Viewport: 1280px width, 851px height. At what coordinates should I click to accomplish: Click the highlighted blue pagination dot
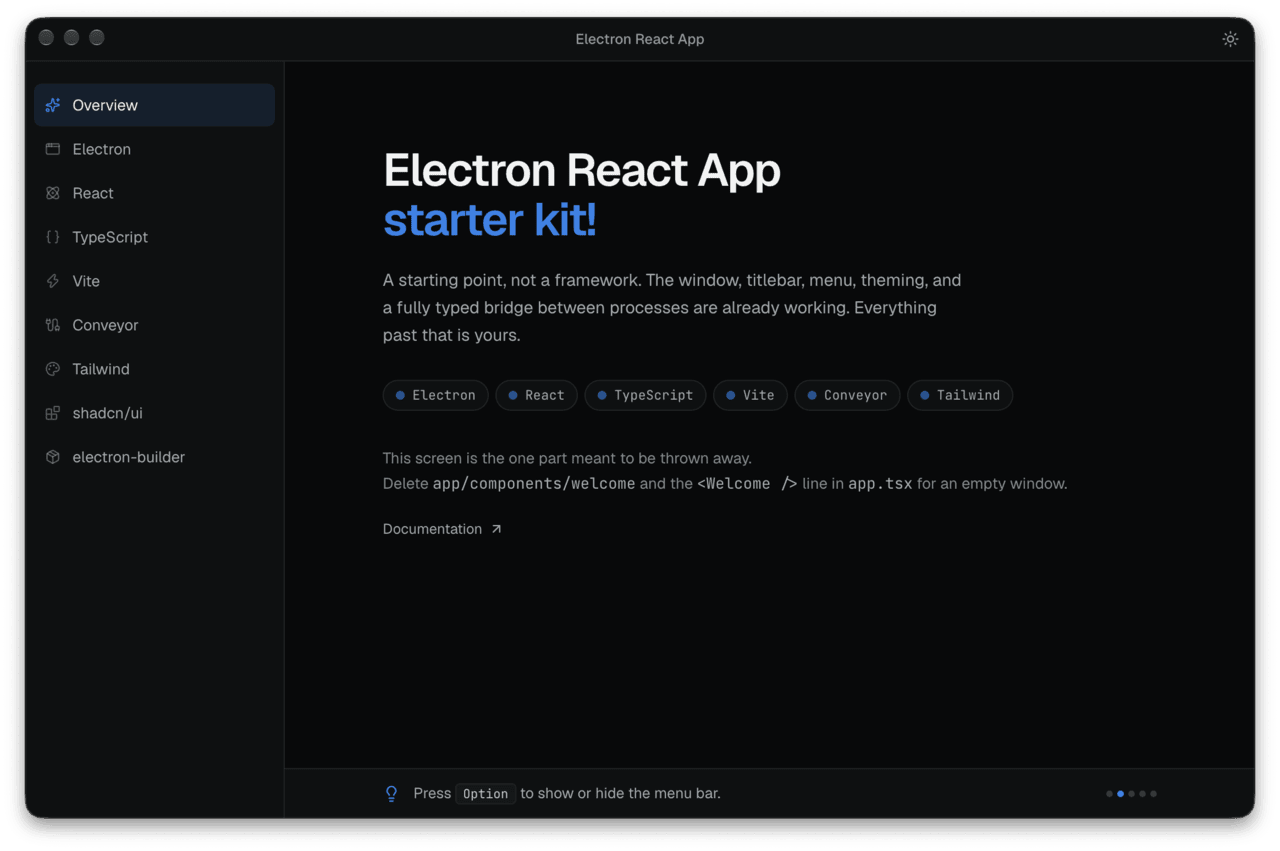pyautogui.click(x=1120, y=794)
